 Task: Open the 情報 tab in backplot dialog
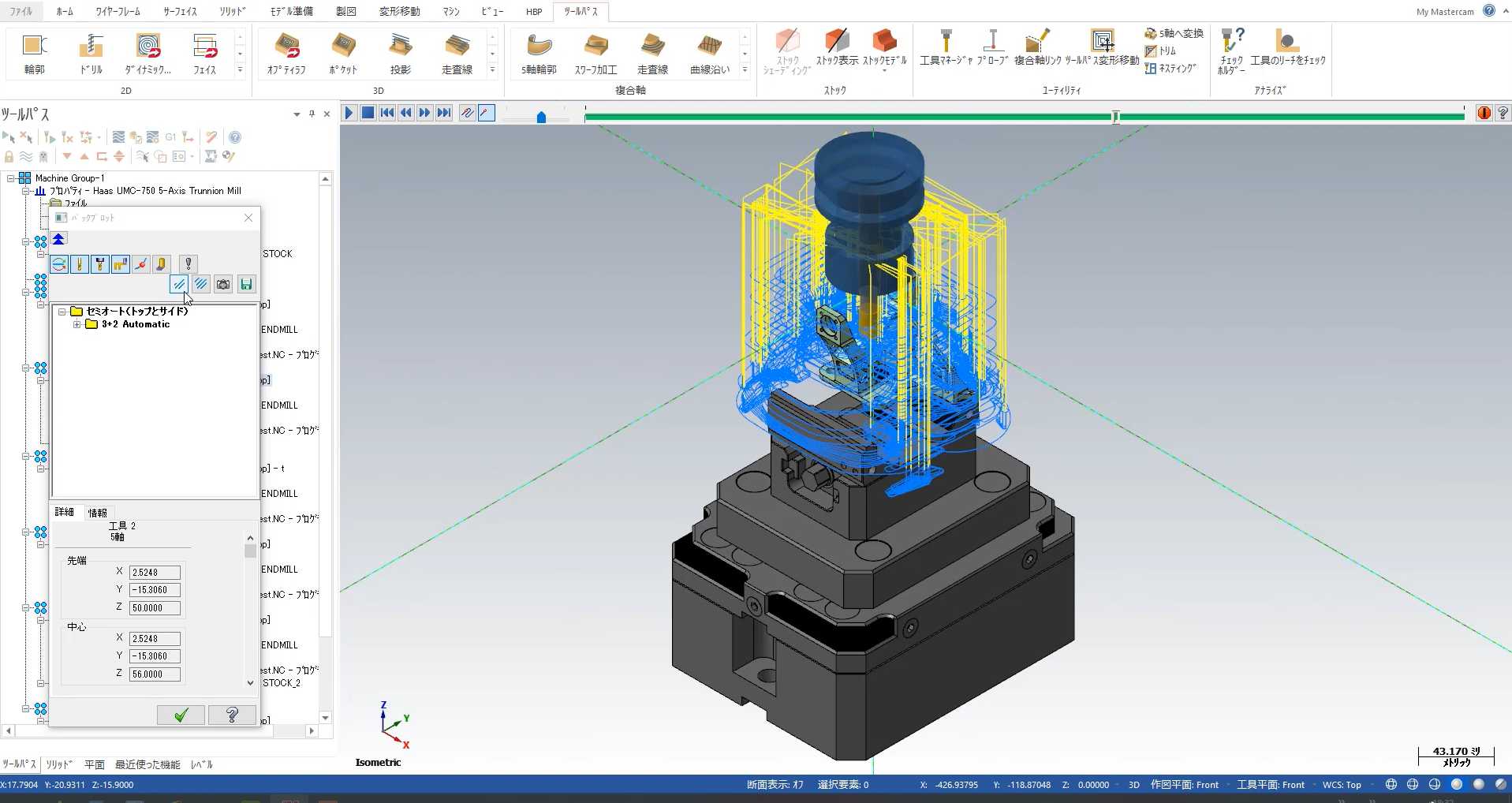click(98, 512)
